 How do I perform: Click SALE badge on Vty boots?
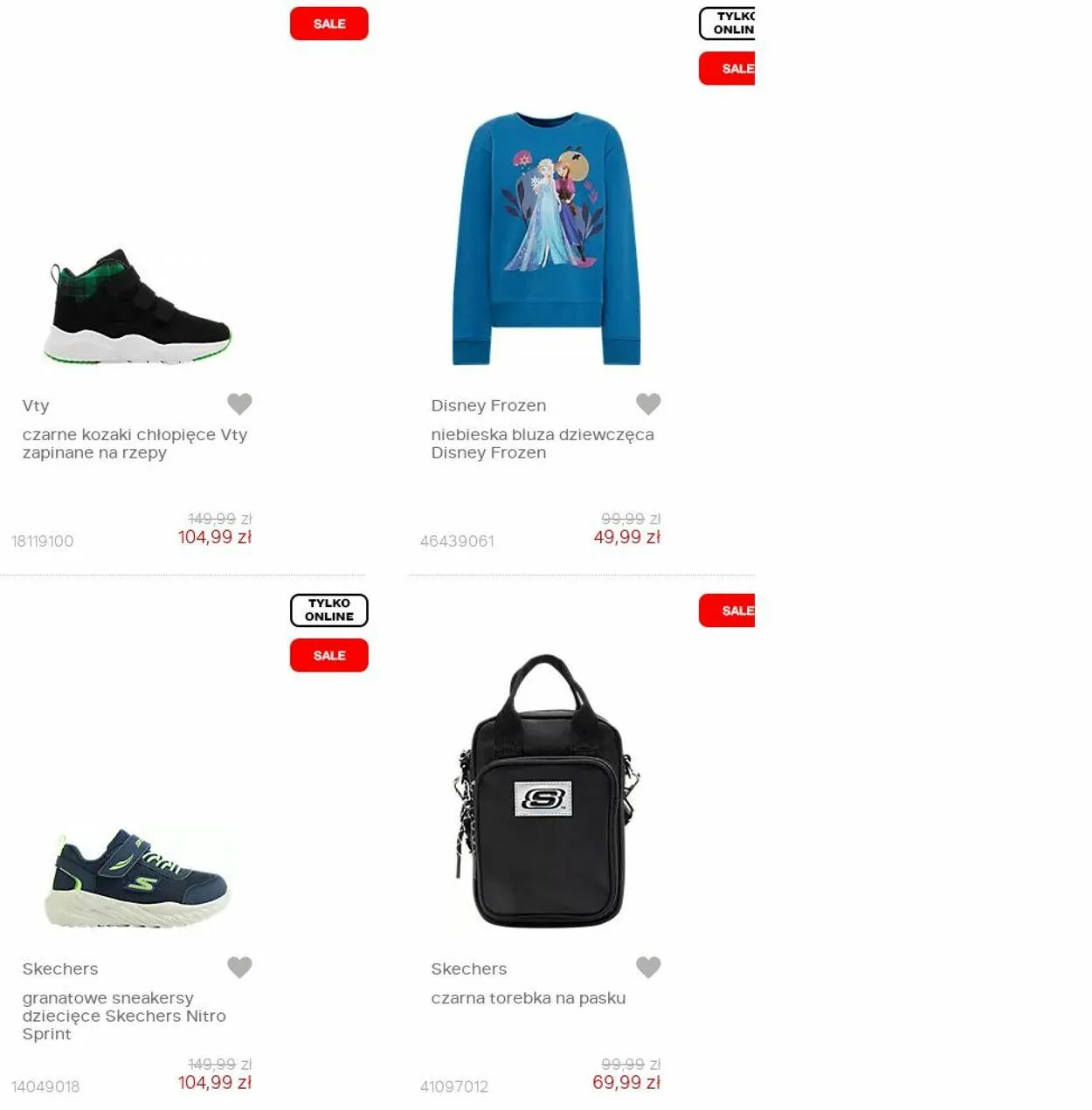click(329, 24)
